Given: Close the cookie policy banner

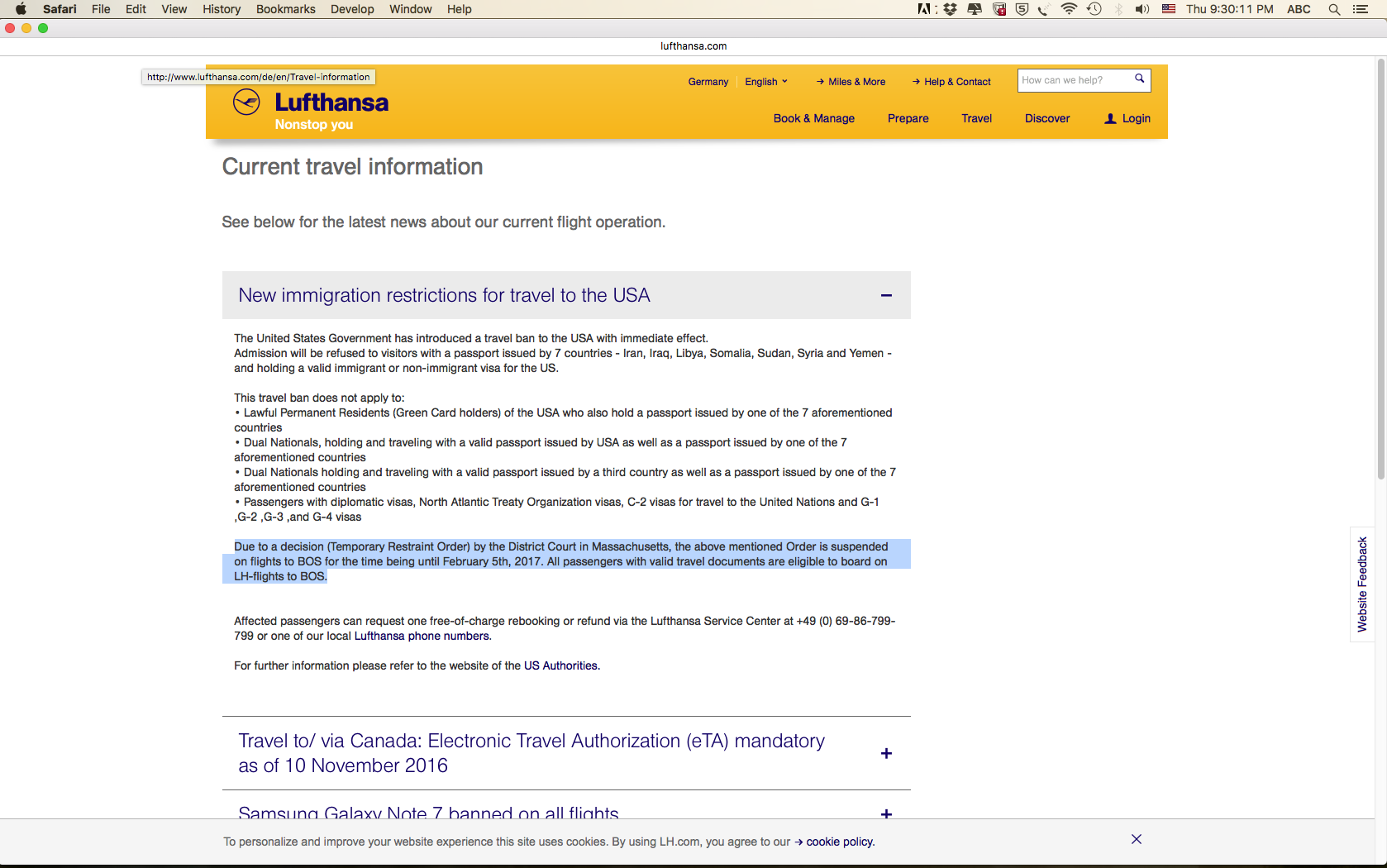Looking at the screenshot, I should (1137, 839).
